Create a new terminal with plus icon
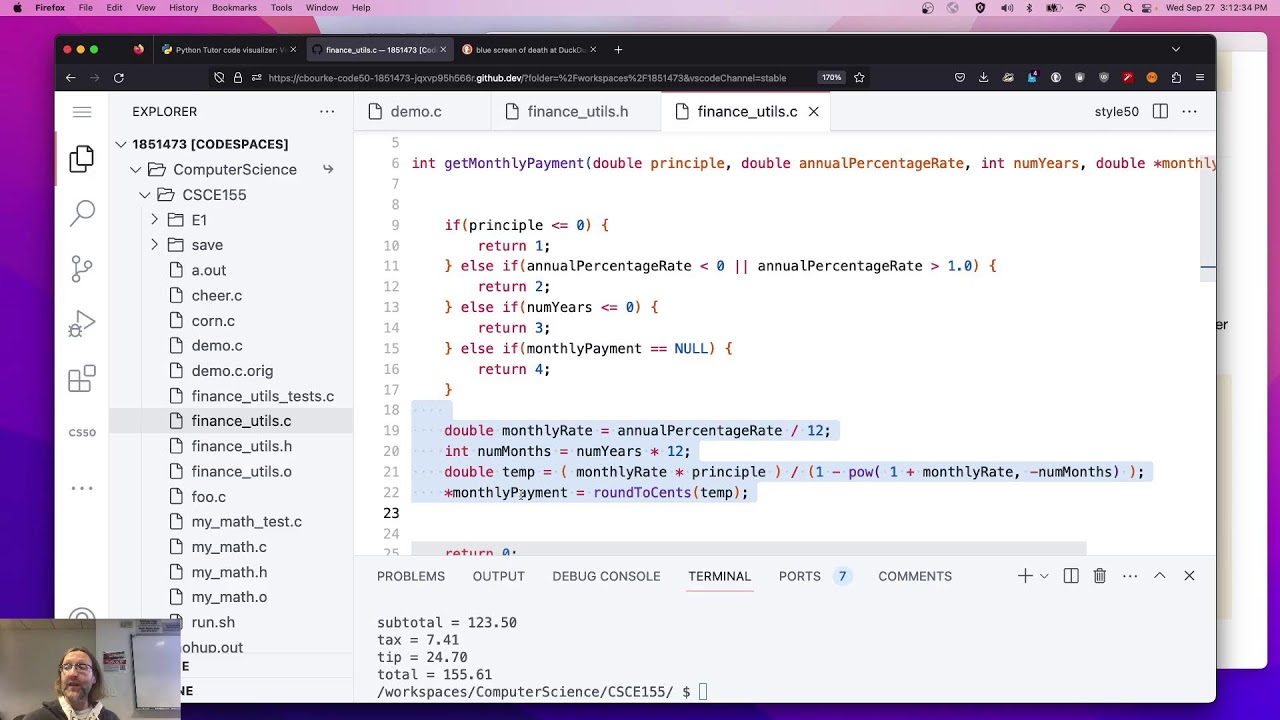 coord(1025,576)
